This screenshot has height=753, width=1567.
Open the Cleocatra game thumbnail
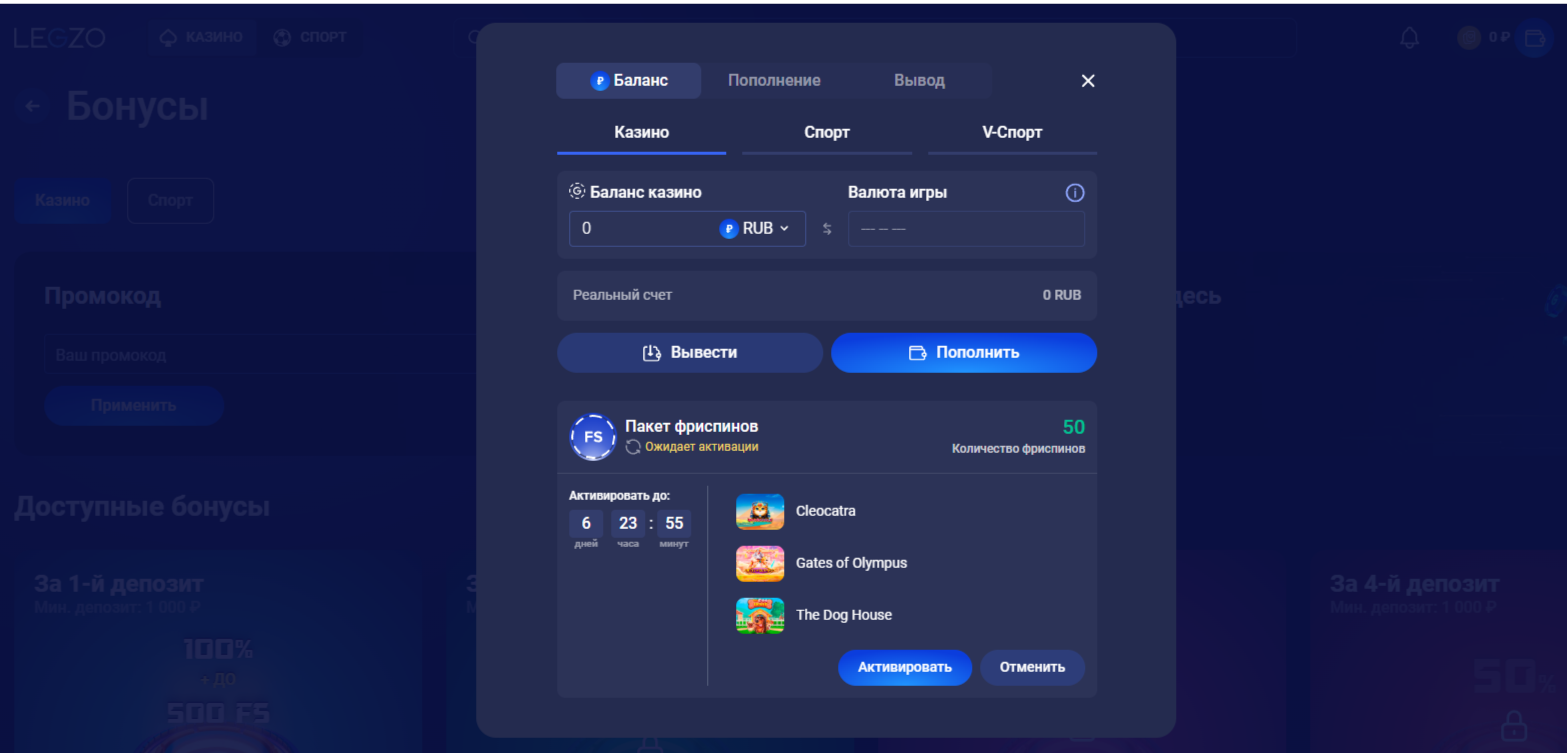pyautogui.click(x=760, y=511)
